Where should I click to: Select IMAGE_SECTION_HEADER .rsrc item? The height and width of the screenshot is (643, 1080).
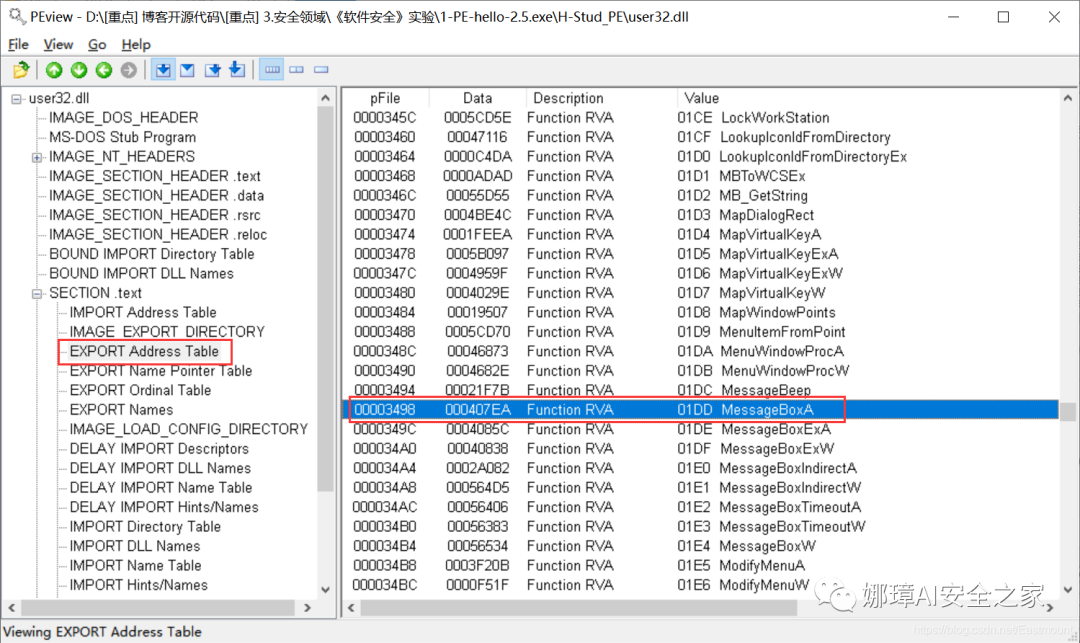click(154, 215)
